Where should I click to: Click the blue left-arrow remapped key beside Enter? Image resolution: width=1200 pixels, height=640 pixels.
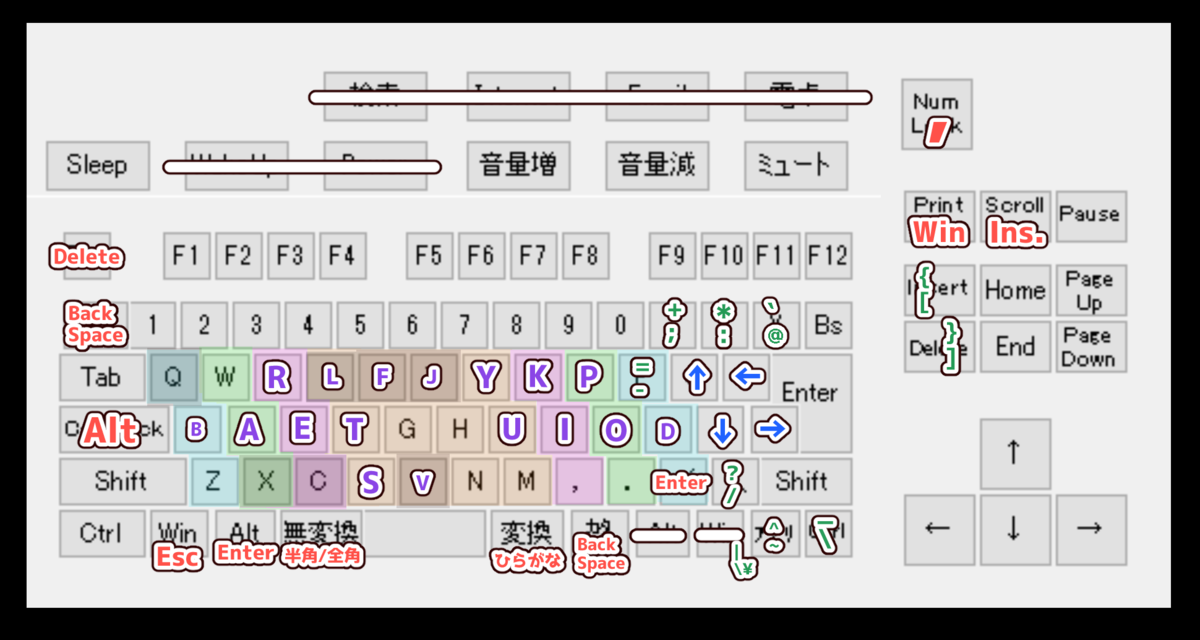click(746, 377)
